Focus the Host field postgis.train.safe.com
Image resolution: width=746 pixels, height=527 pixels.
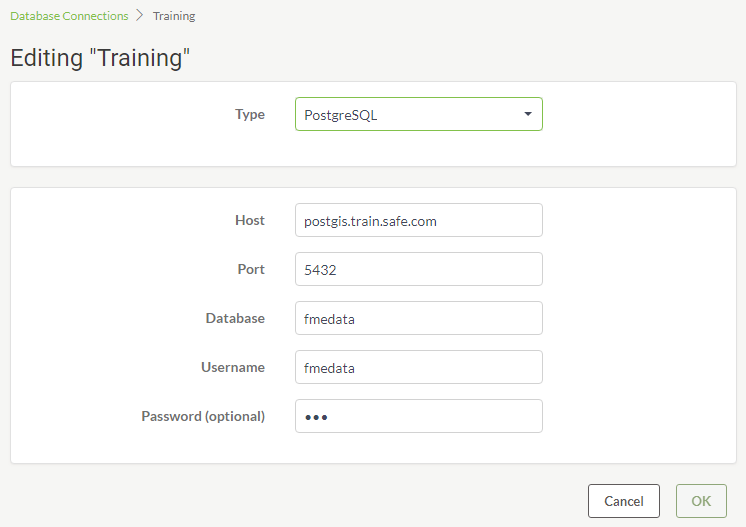[x=419, y=220]
